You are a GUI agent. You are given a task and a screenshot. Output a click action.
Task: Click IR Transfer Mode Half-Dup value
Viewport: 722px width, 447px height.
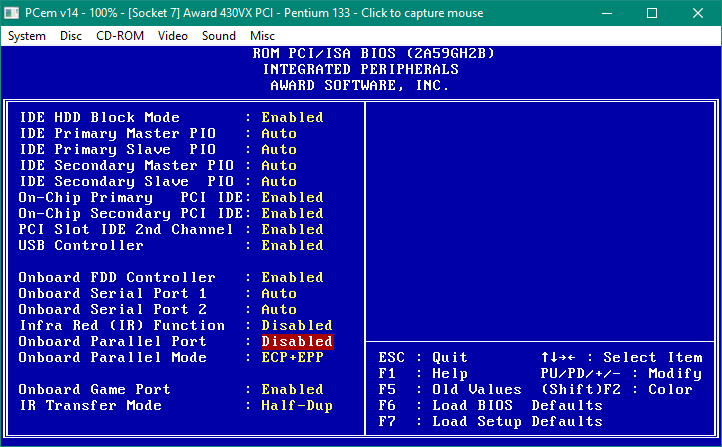click(297, 406)
